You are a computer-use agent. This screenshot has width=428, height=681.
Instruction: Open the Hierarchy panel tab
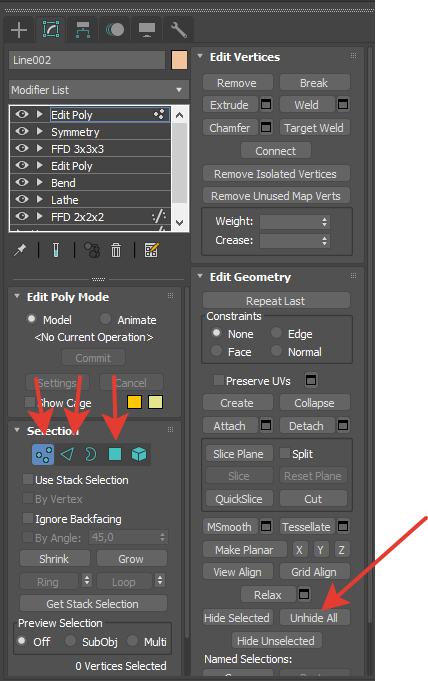click(x=83, y=30)
